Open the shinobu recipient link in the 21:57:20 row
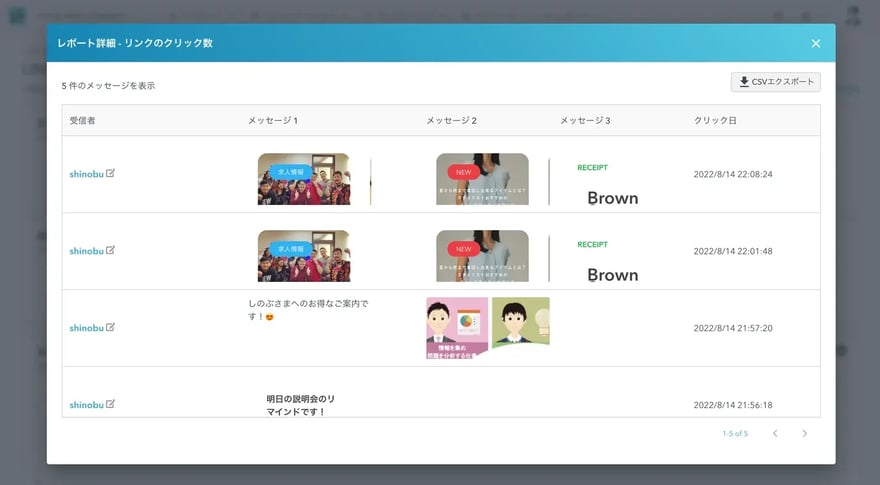The height and width of the screenshot is (485, 880). coord(86,328)
